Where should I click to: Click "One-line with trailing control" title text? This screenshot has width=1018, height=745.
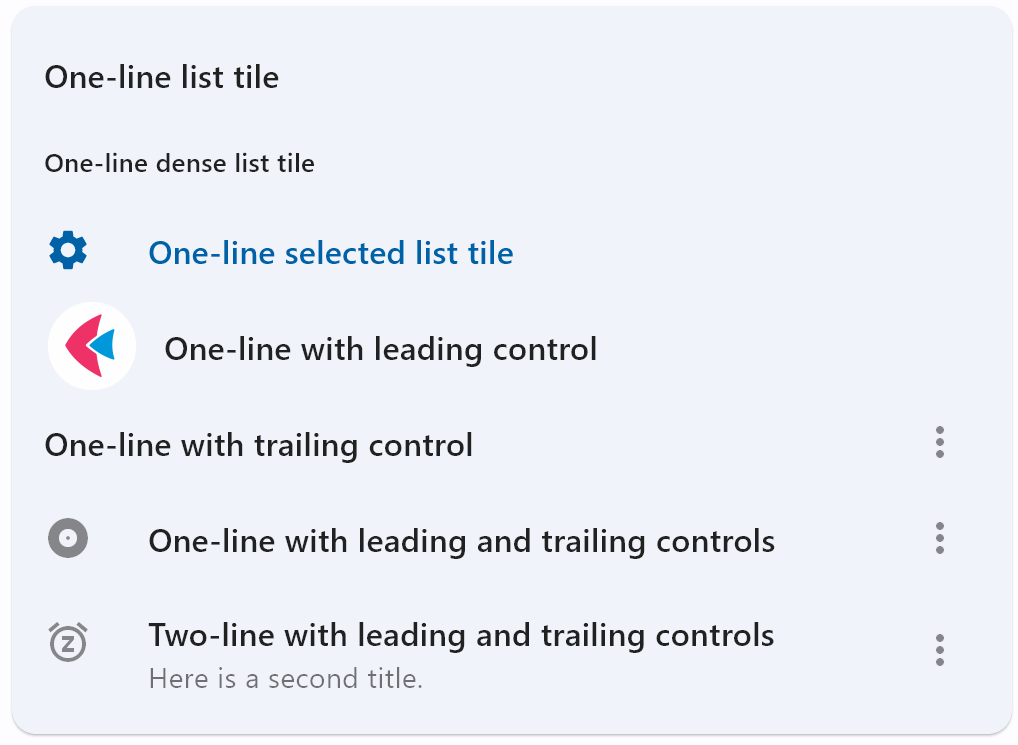[258, 445]
